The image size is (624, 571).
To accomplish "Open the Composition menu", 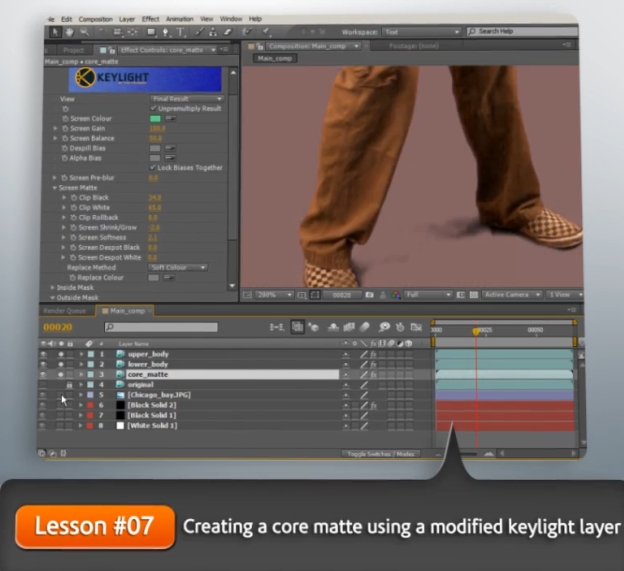I will click(x=96, y=19).
